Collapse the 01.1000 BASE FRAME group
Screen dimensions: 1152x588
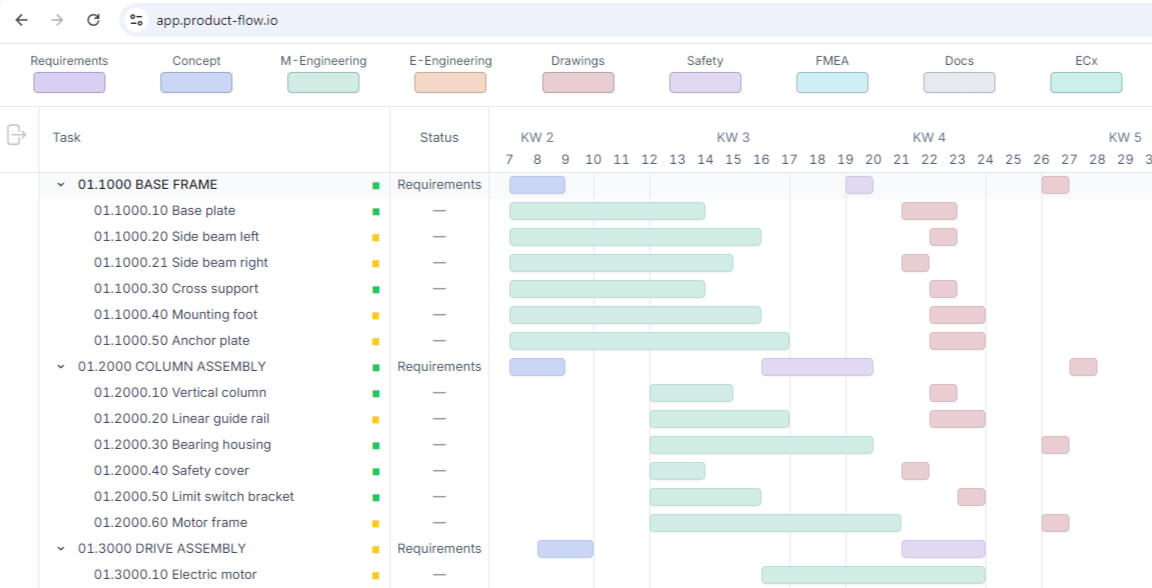pyautogui.click(x=61, y=185)
